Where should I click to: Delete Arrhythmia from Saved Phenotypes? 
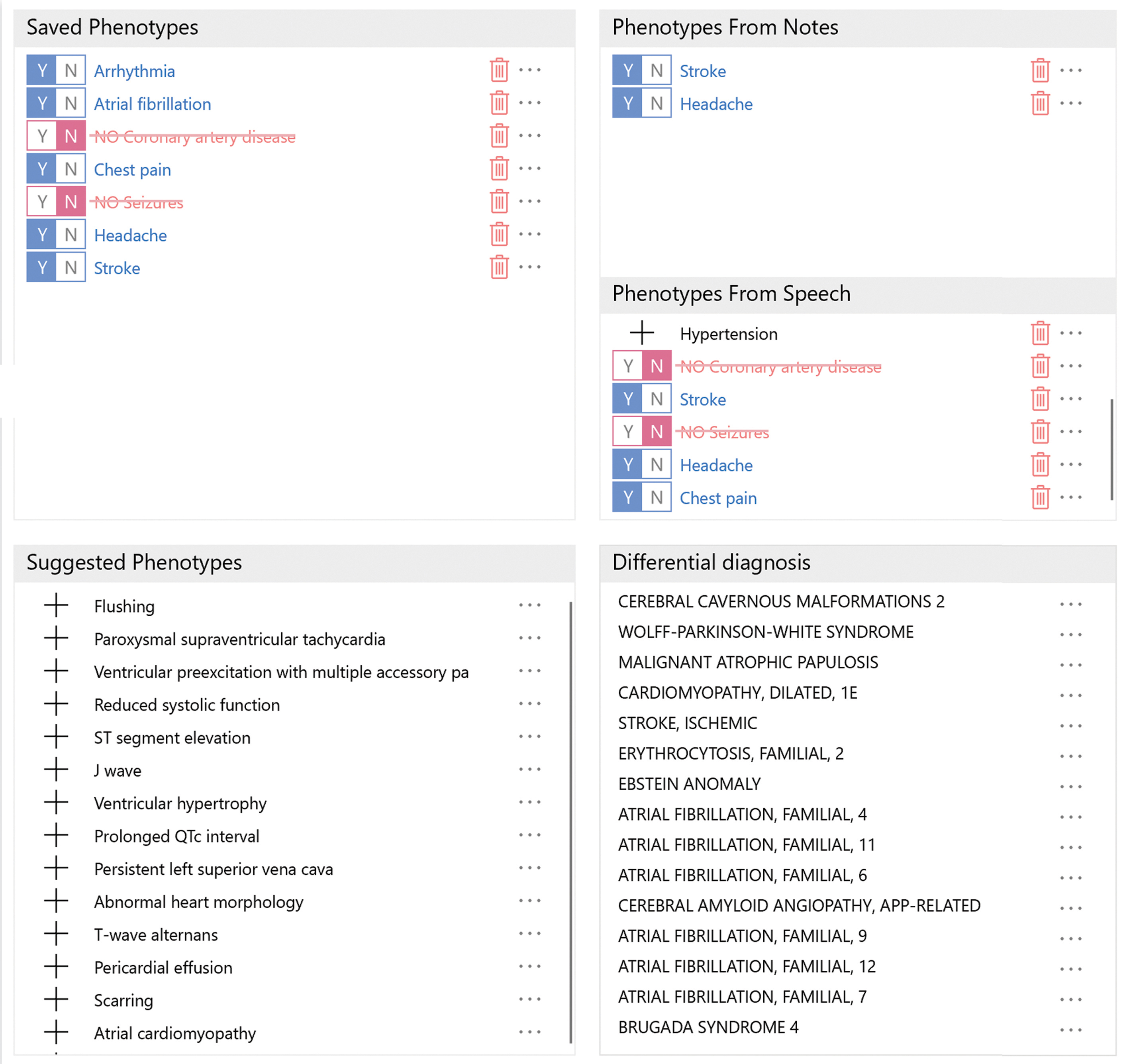[499, 70]
